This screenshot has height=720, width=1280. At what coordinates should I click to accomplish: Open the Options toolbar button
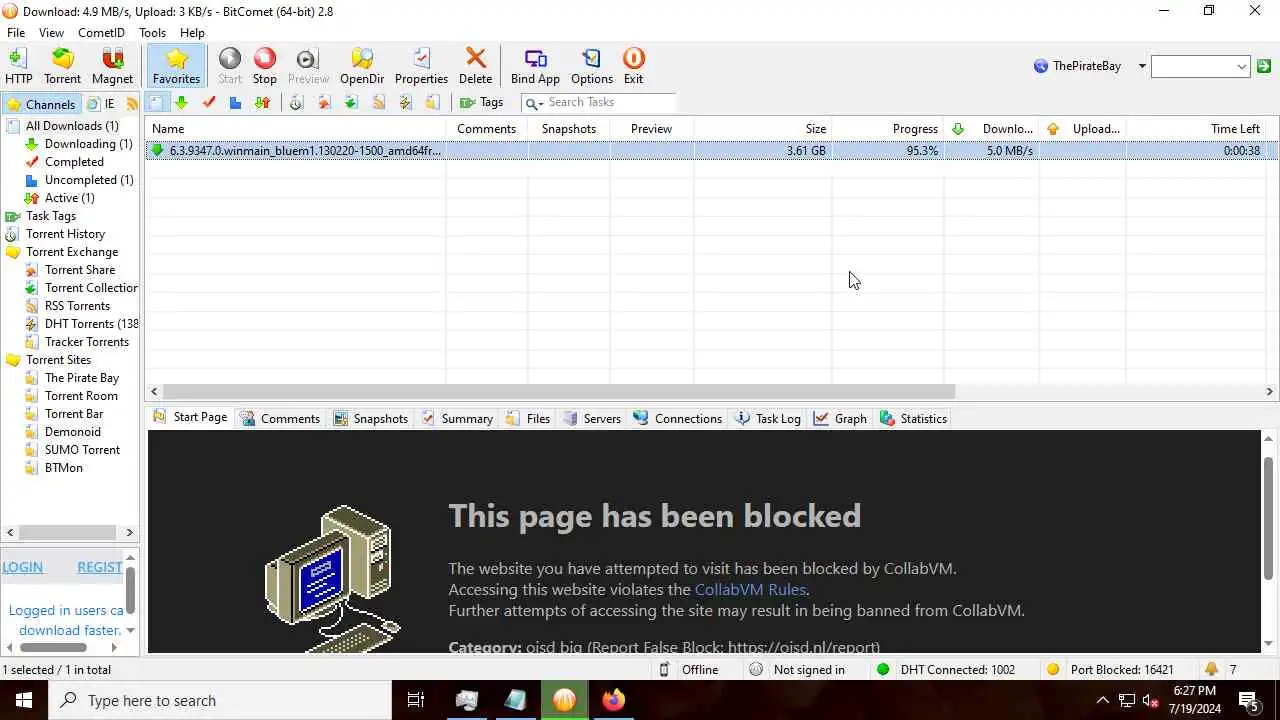pyautogui.click(x=592, y=66)
